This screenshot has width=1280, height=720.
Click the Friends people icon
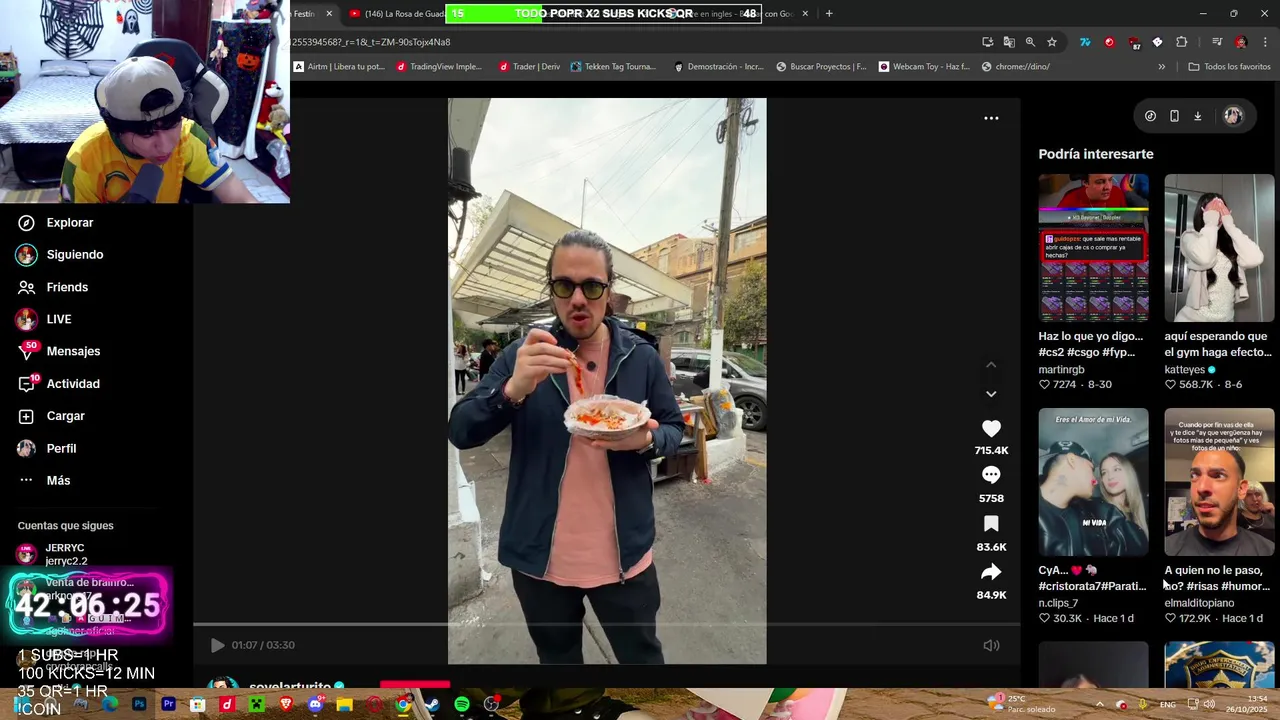[x=26, y=287]
